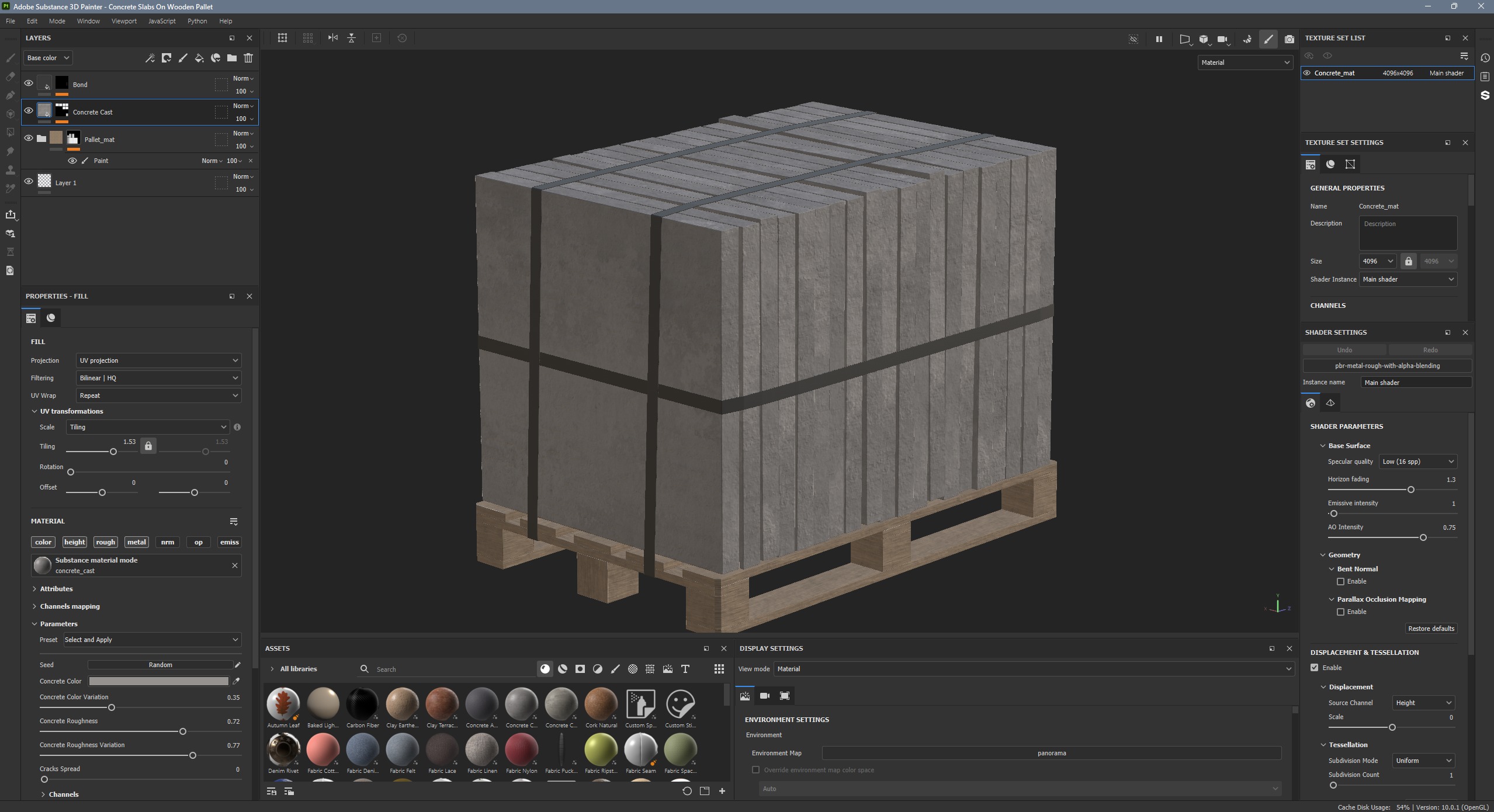
Task: Toggle the tiling ratio lock
Action: 148,446
